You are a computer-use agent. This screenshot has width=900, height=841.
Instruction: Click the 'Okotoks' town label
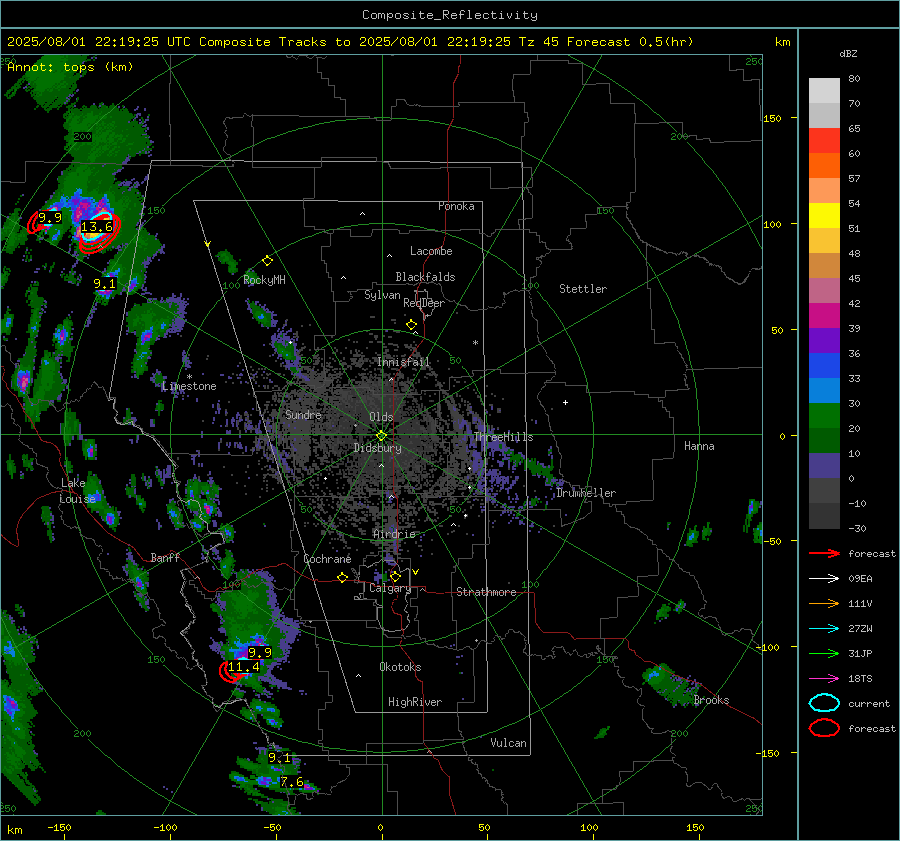coord(400,667)
